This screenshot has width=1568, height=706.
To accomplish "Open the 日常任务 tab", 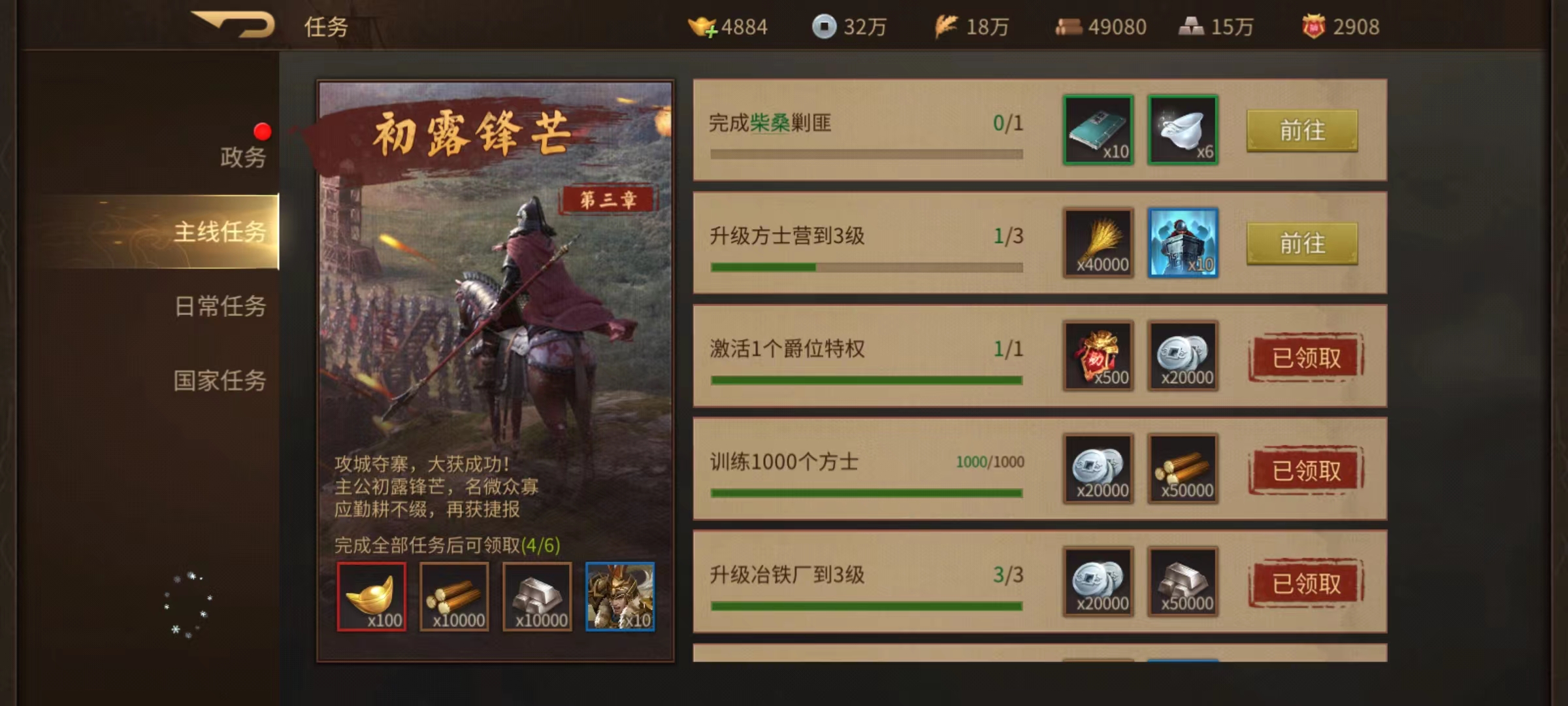I will coord(220,306).
